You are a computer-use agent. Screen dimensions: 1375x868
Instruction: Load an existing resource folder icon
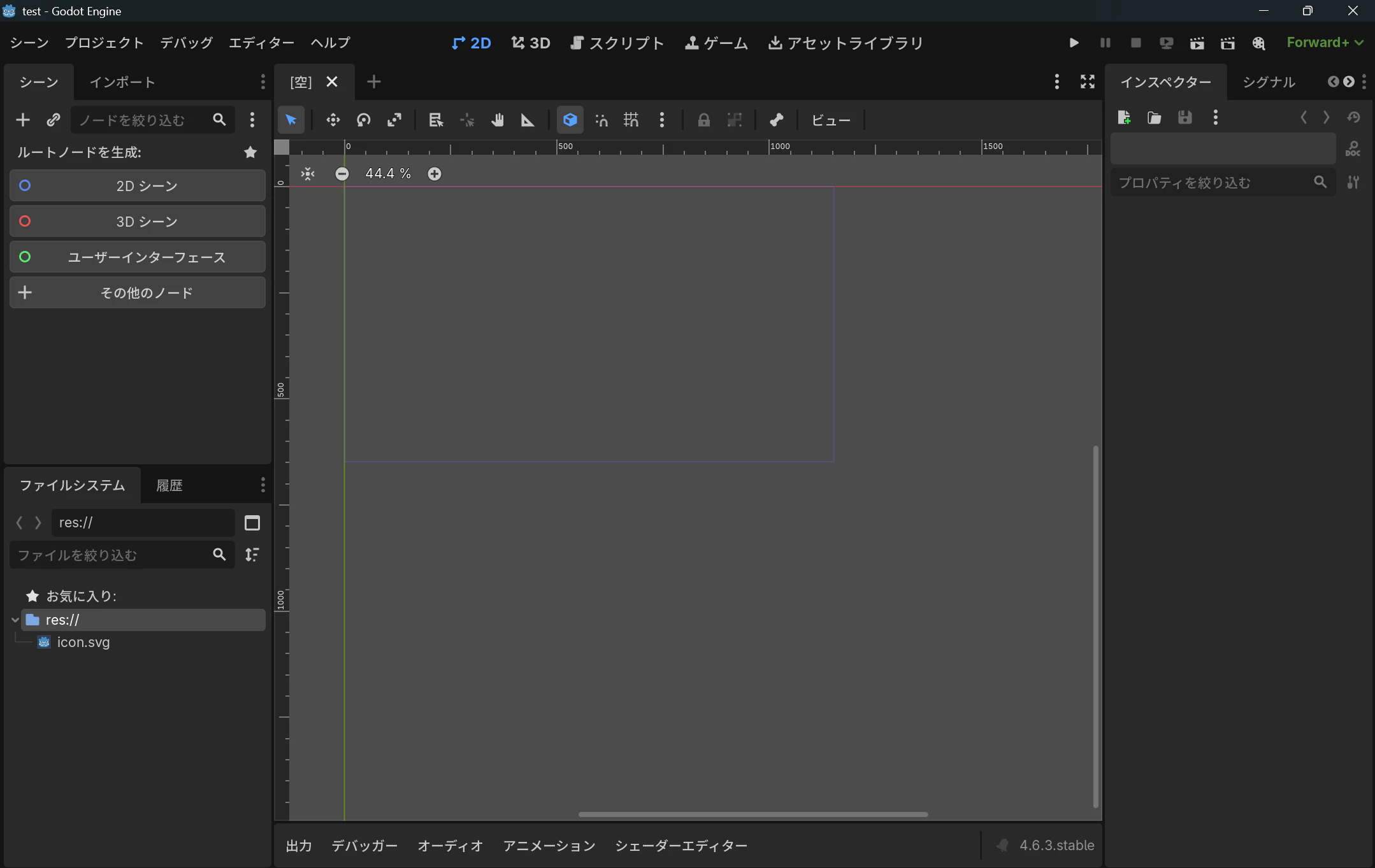(1154, 117)
